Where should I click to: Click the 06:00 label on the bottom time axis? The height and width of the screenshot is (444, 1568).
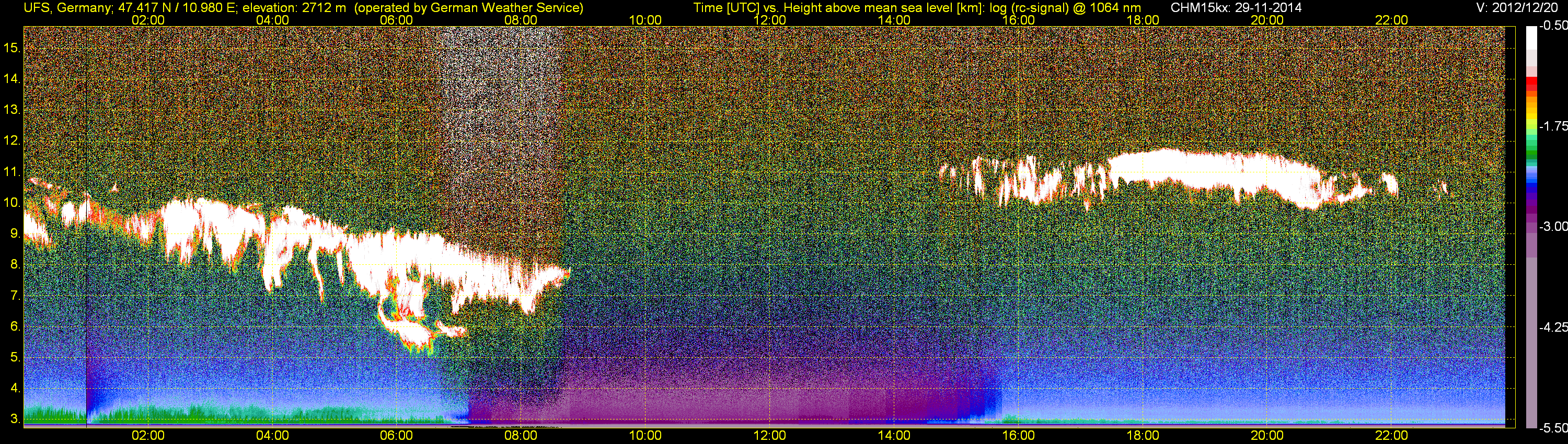tap(396, 436)
